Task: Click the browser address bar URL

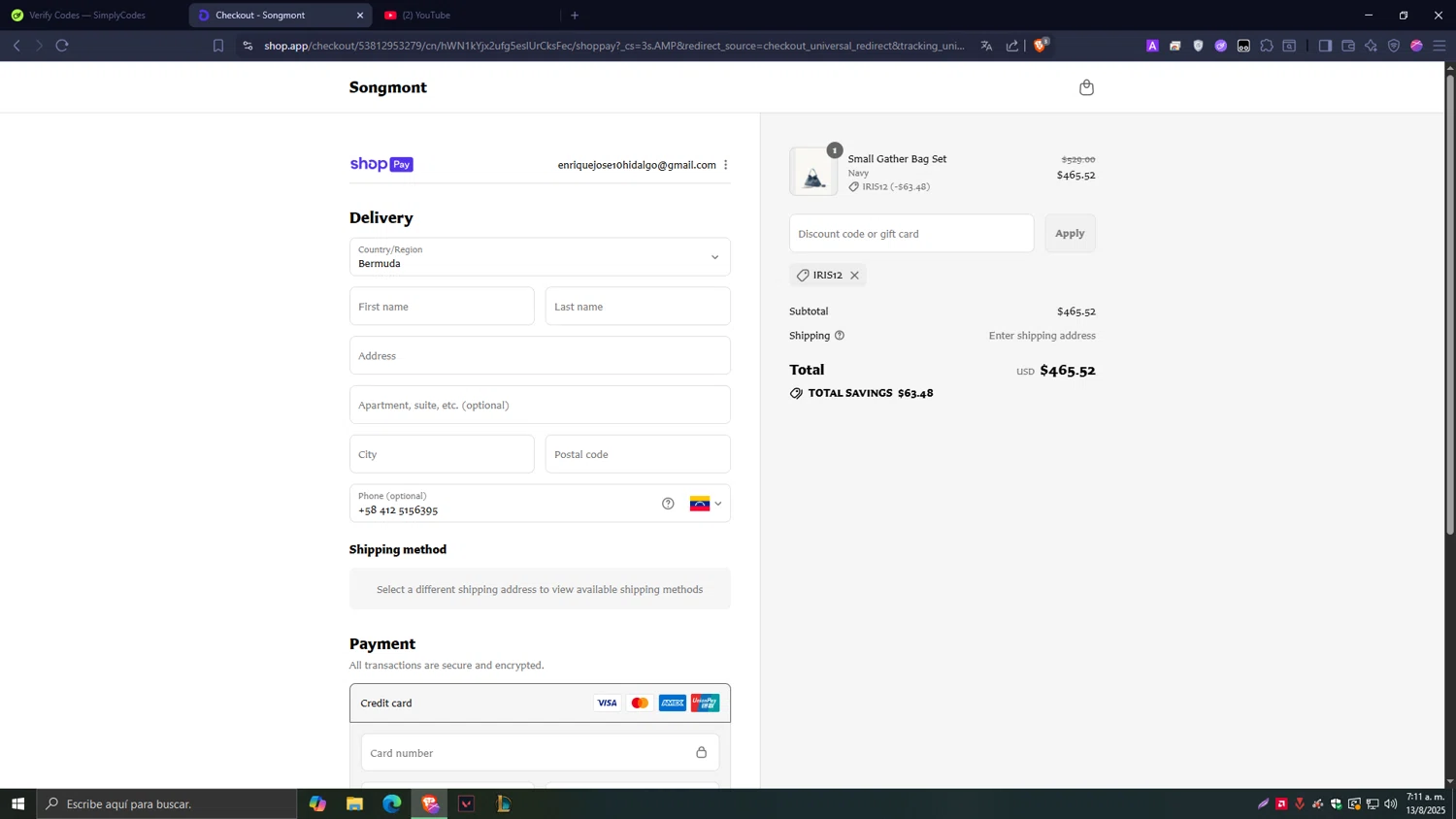Action: [x=614, y=46]
